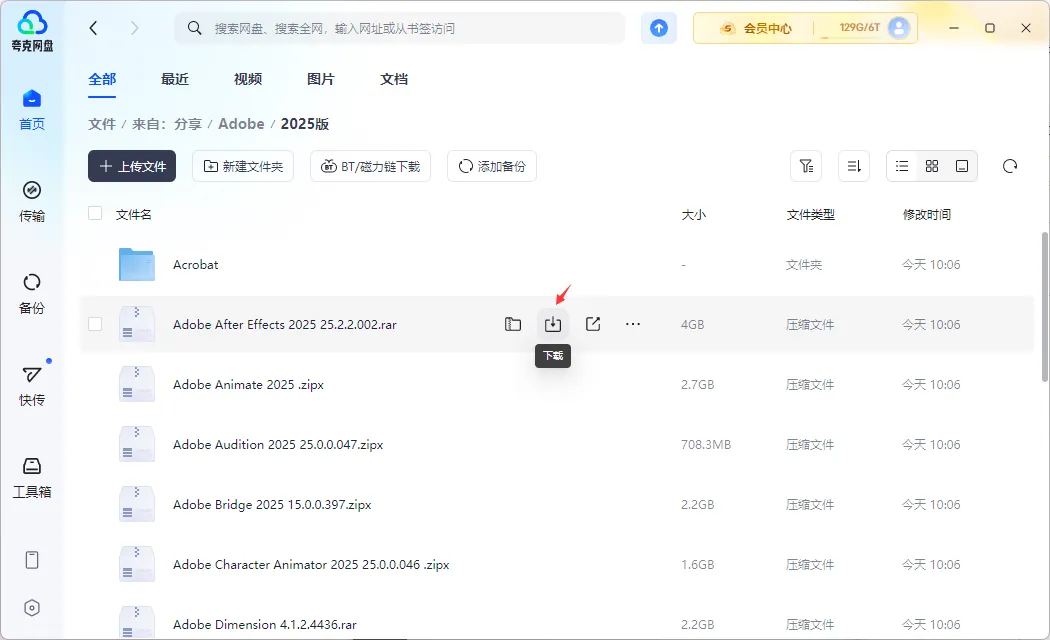Select the 图片 tab
The height and width of the screenshot is (640, 1050).
(321, 79)
